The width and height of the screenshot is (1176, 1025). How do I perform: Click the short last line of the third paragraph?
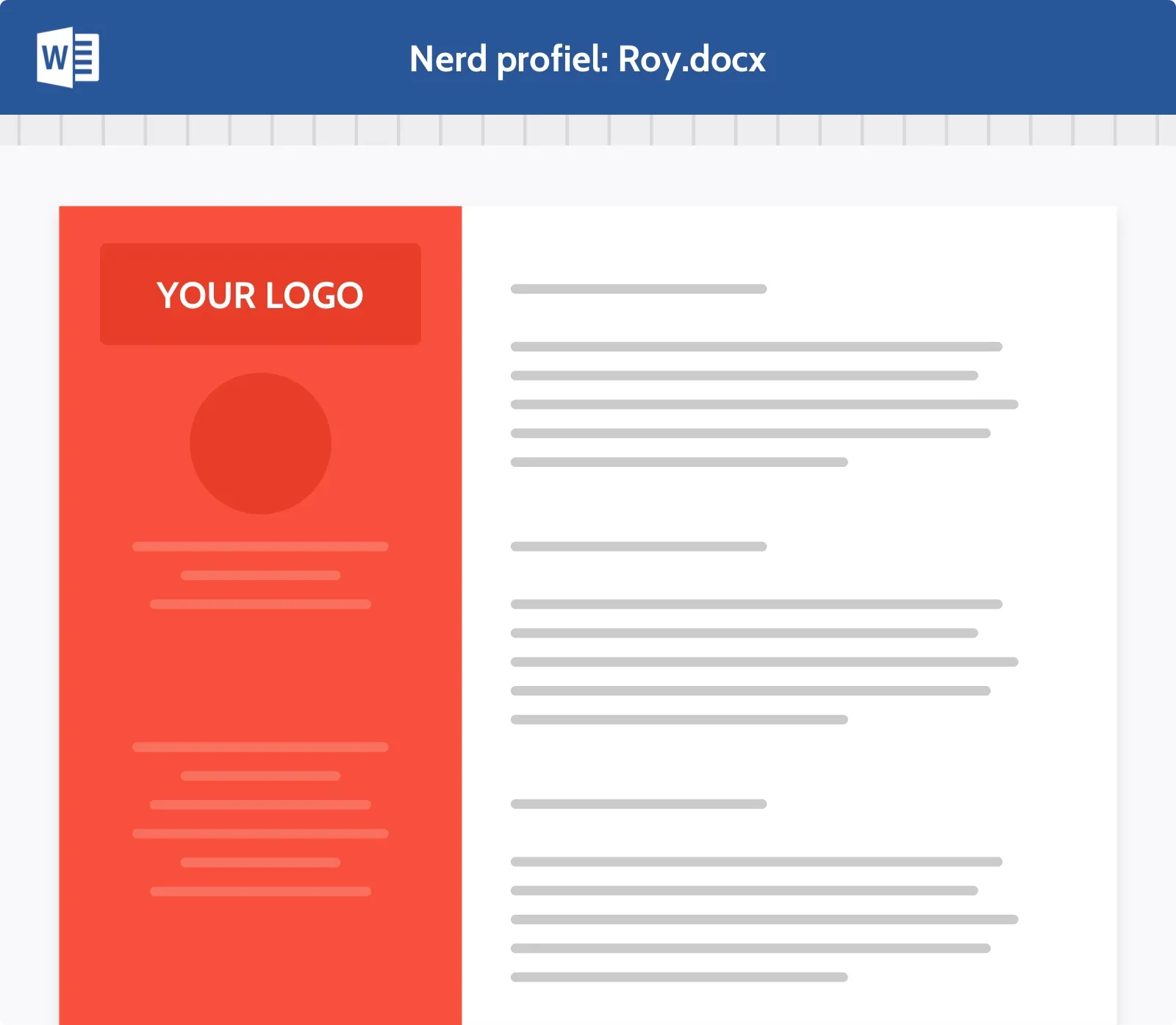point(678,977)
